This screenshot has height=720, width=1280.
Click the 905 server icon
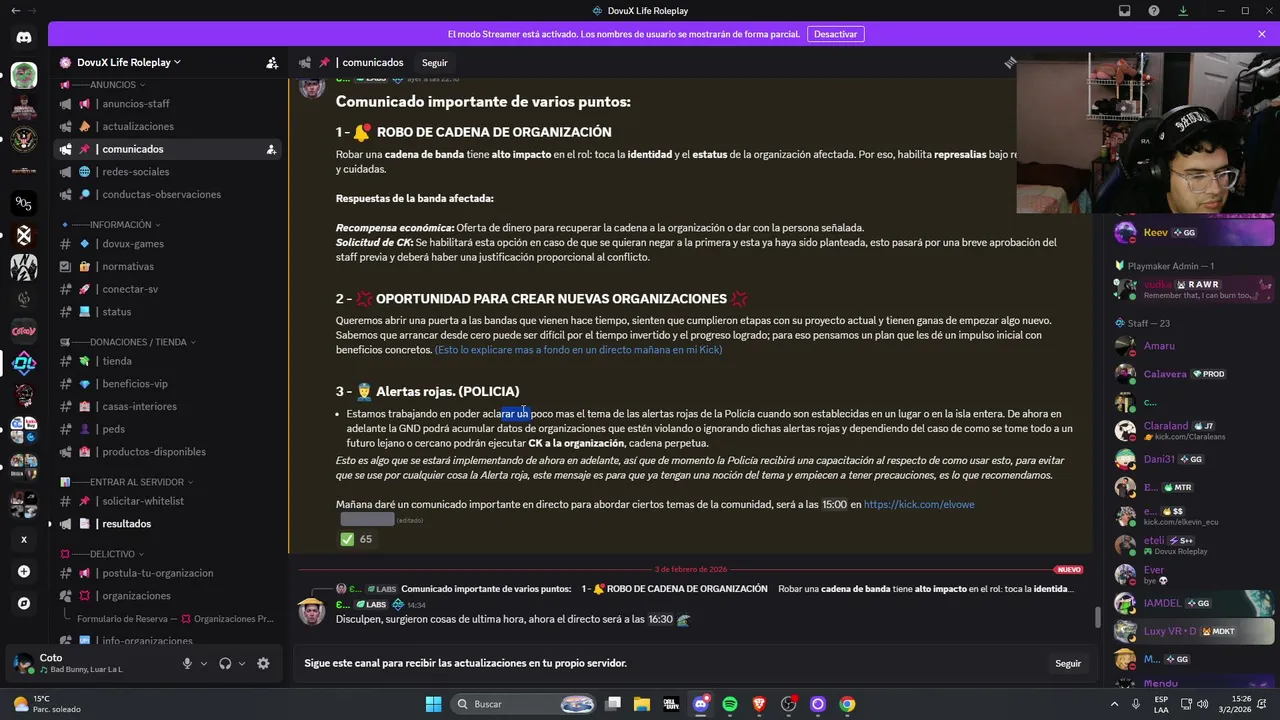coord(24,203)
